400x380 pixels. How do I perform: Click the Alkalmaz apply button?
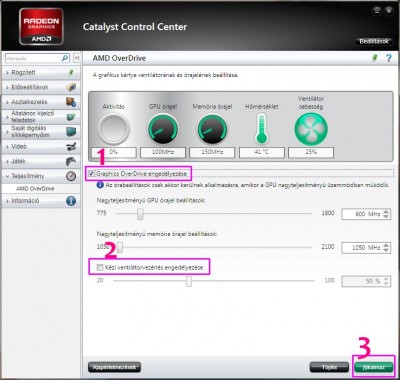pyautogui.click(x=373, y=367)
